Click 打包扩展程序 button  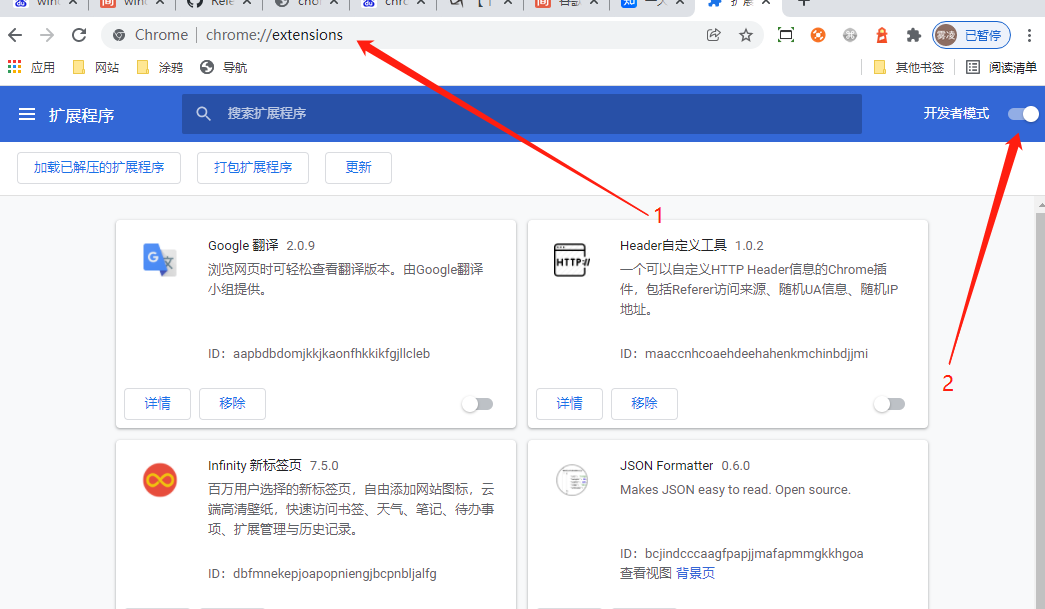pos(253,167)
